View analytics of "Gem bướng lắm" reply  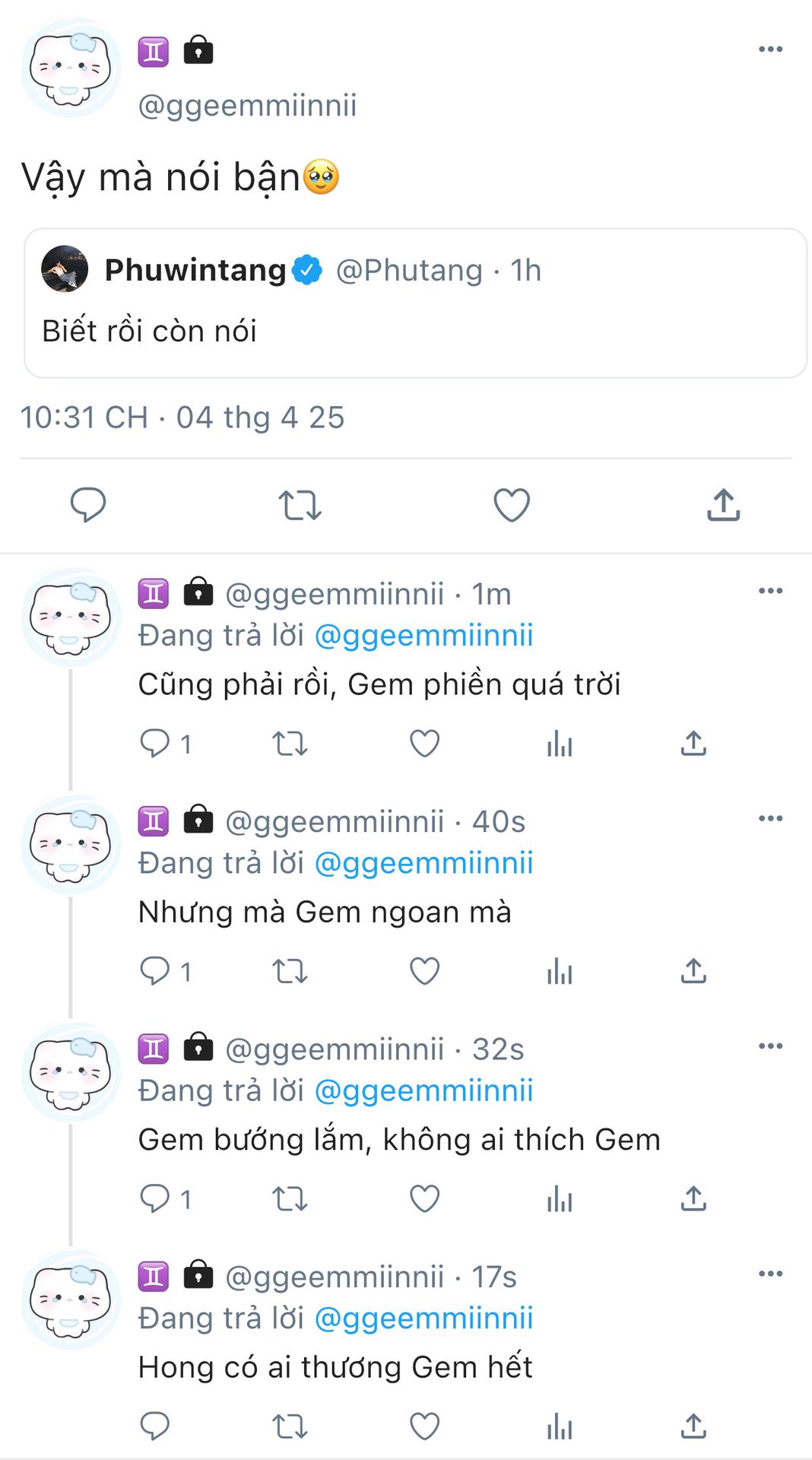pyautogui.click(x=560, y=1199)
